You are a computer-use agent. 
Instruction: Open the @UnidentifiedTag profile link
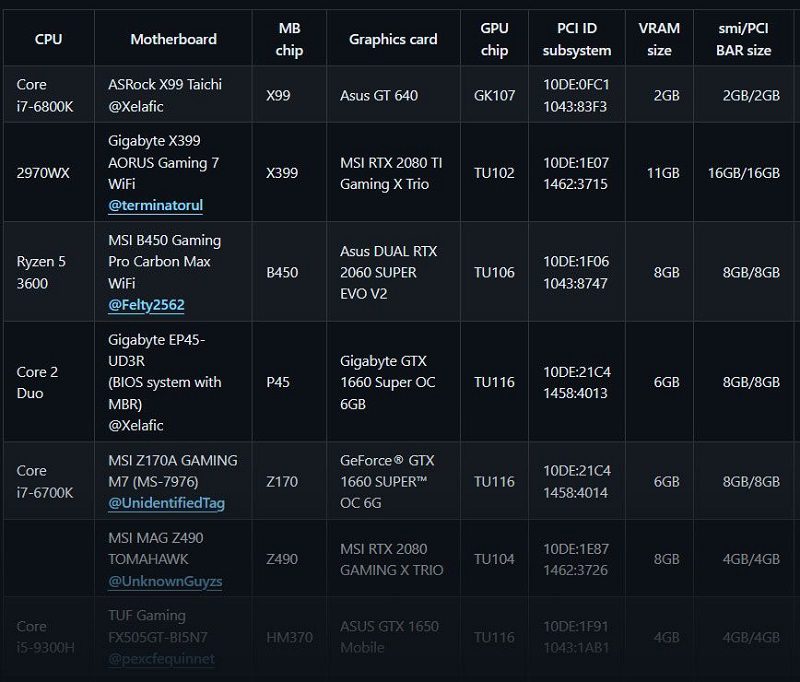166,503
